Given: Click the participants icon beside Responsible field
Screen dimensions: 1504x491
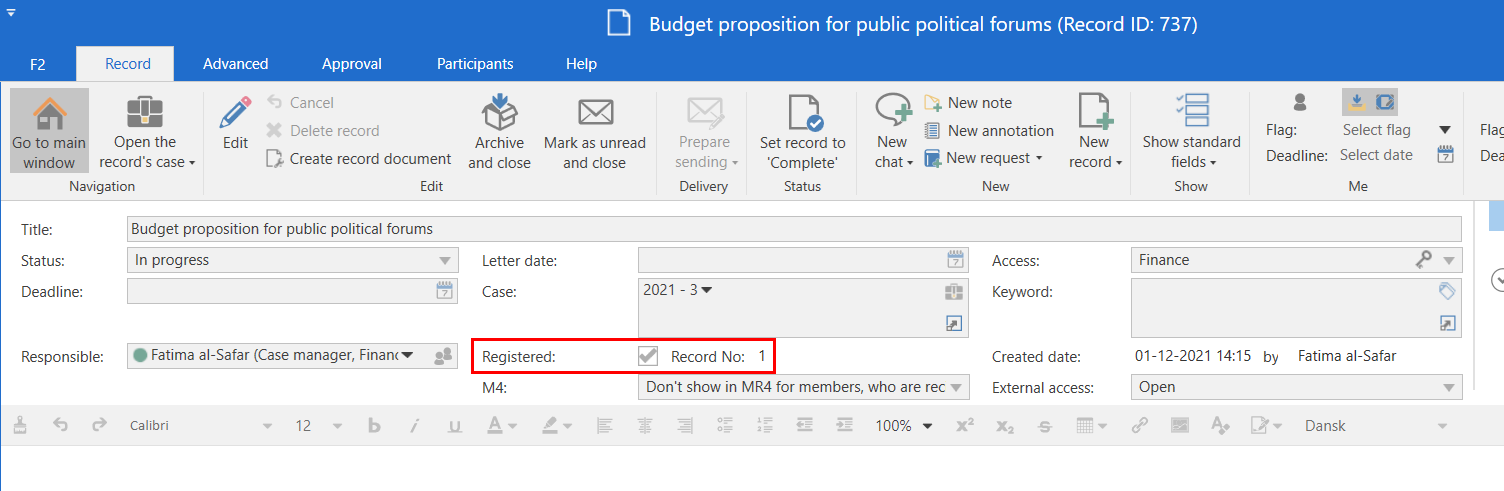Looking at the screenshot, I should click(443, 356).
